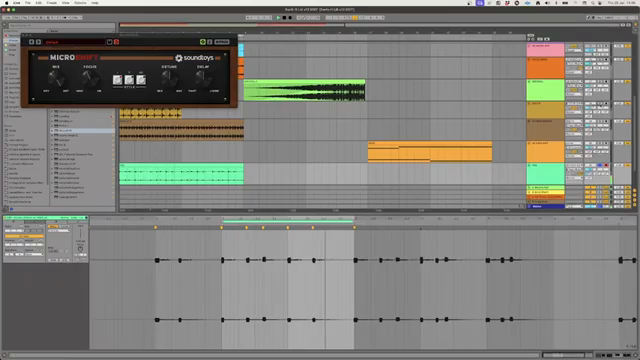
Task: Go to previous MicroShift preset arrow
Action: (x=31, y=42)
